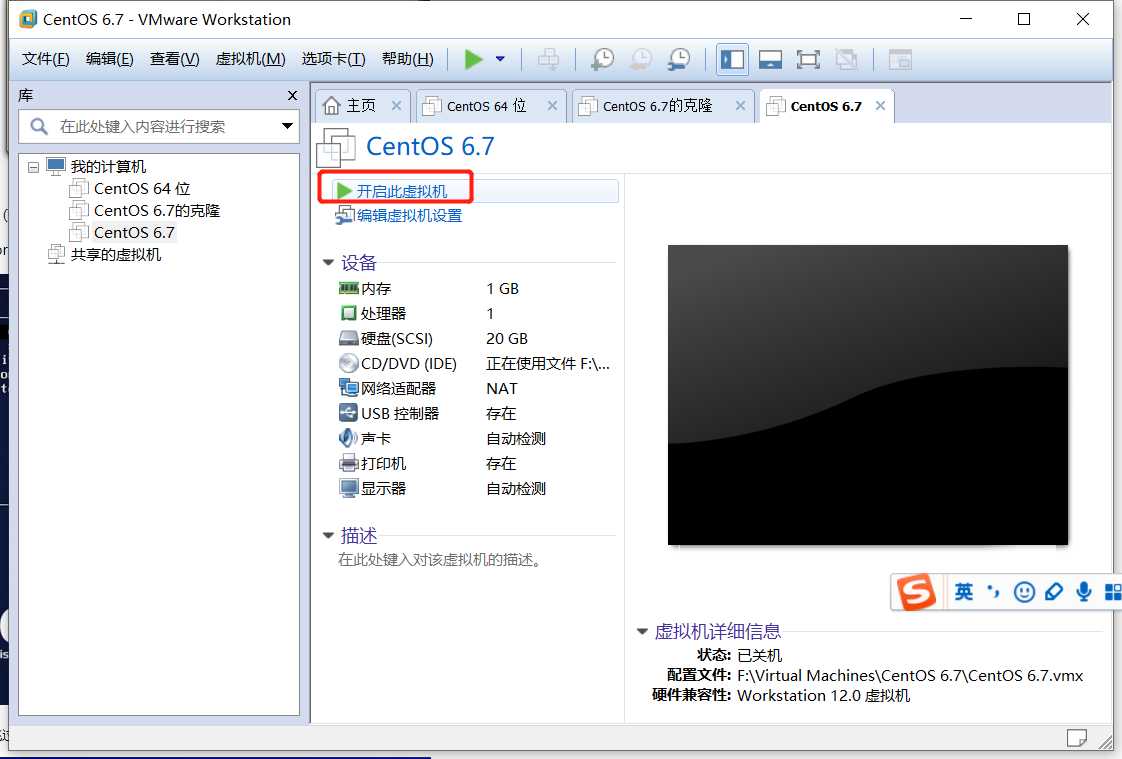Open the 编辑(E) menu
Image resolution: width=1122 pixels, height=759 pixels.
point(109,59)
